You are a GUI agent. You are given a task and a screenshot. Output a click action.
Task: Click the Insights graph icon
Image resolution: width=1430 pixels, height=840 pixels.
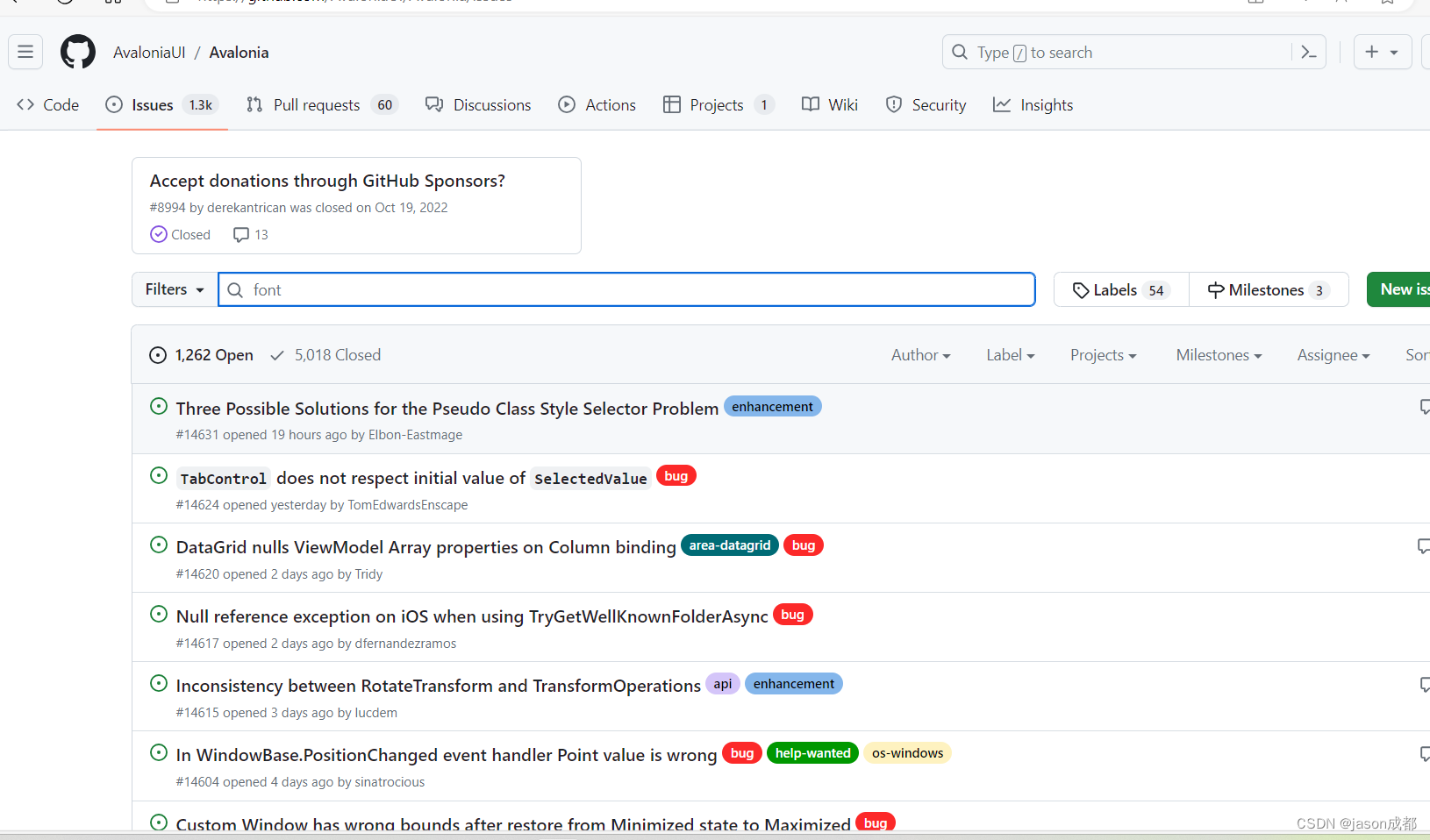(x=1002, y=104)
